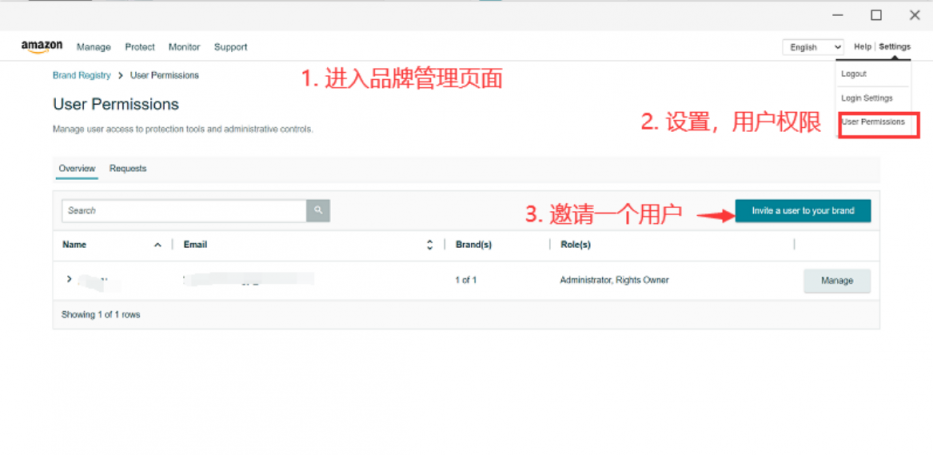
Task: Open the Monitor menu
Action: point(184,47)
